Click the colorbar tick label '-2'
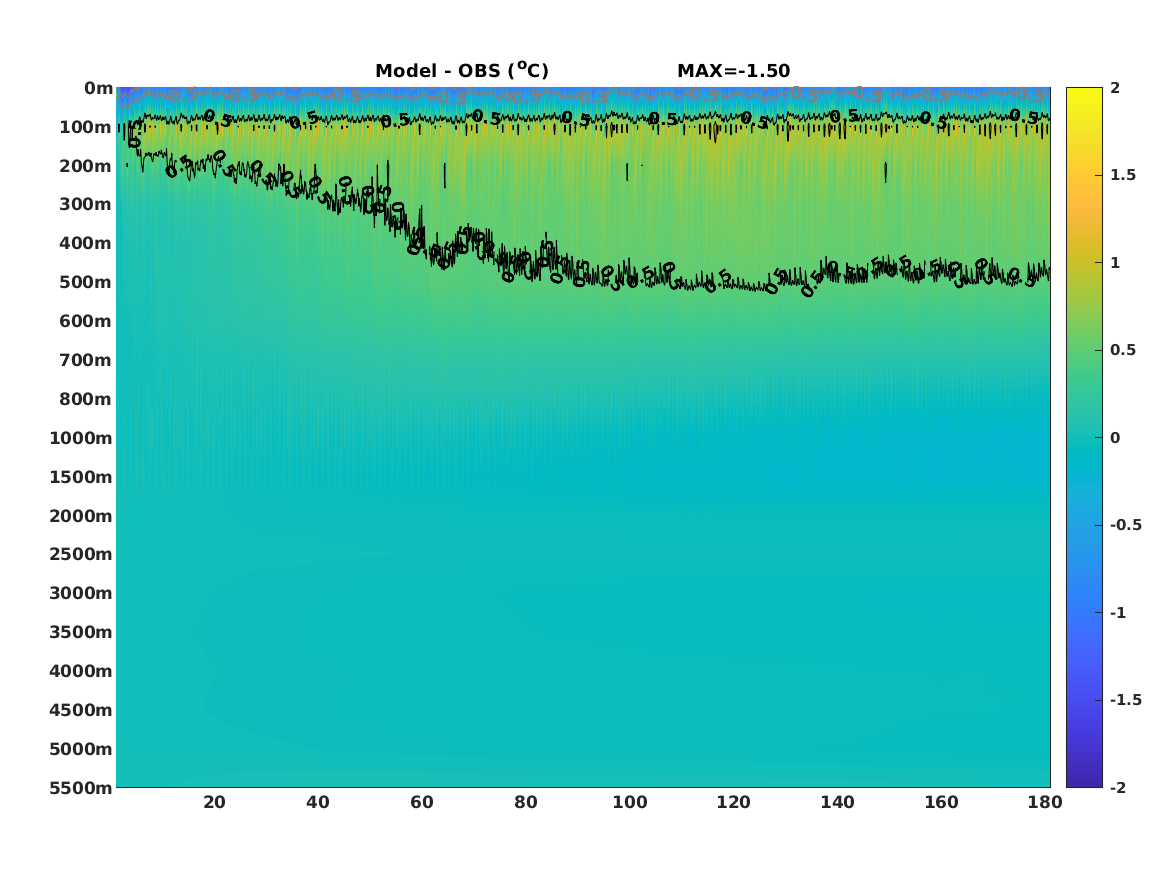Viewport: 1167px width, 875px height. click(1118, 788)
